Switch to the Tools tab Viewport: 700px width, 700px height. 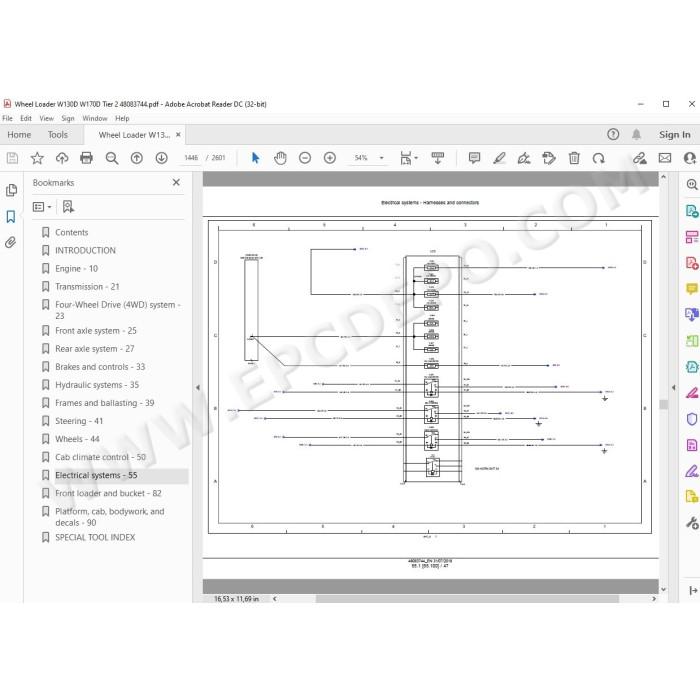tap(58, 135)
